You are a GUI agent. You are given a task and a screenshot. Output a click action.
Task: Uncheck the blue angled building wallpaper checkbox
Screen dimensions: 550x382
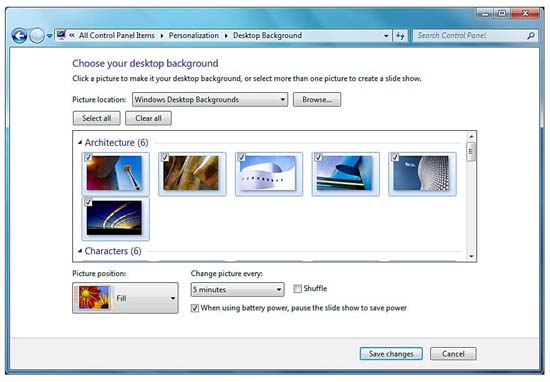318,158
